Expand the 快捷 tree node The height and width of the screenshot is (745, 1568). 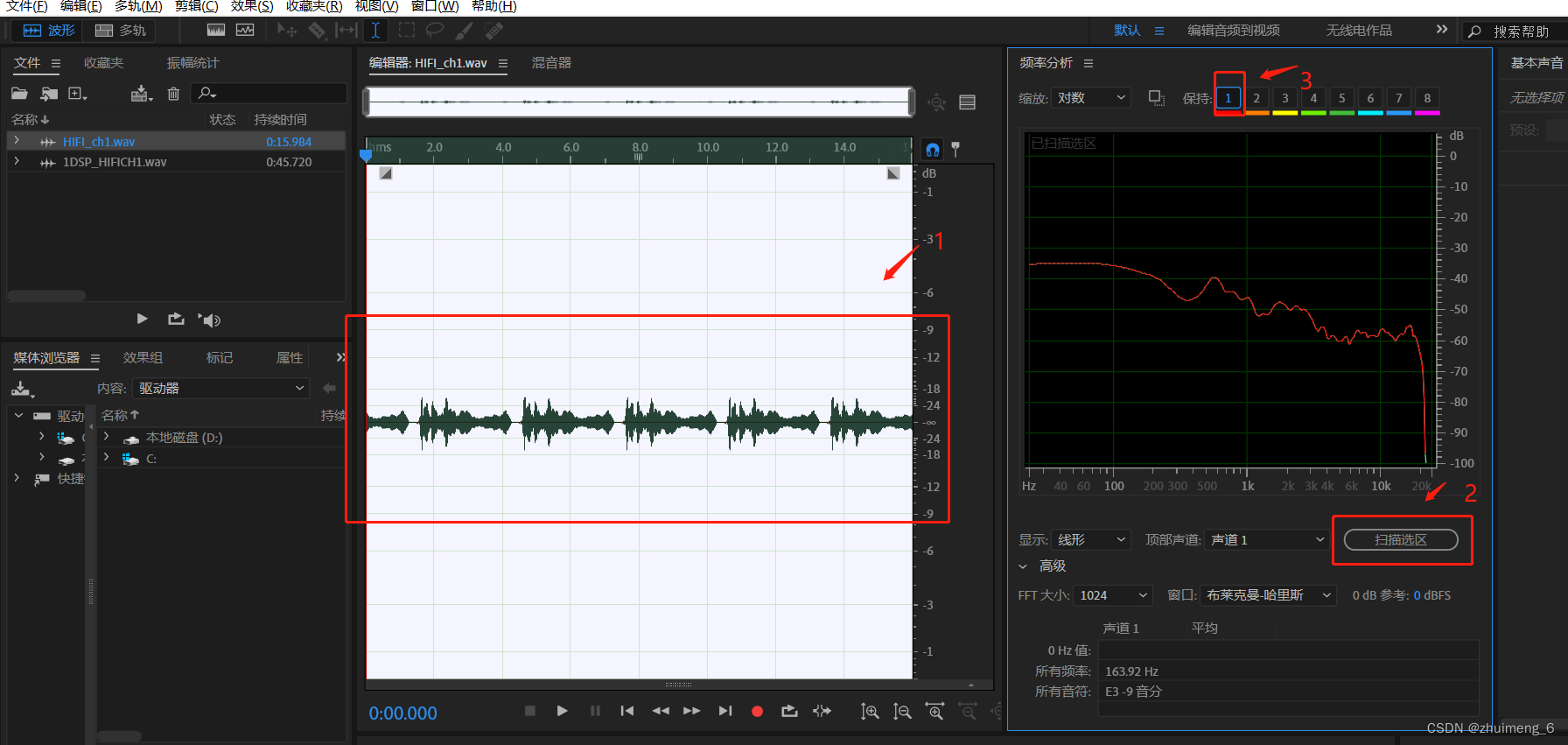click(17, 478)
